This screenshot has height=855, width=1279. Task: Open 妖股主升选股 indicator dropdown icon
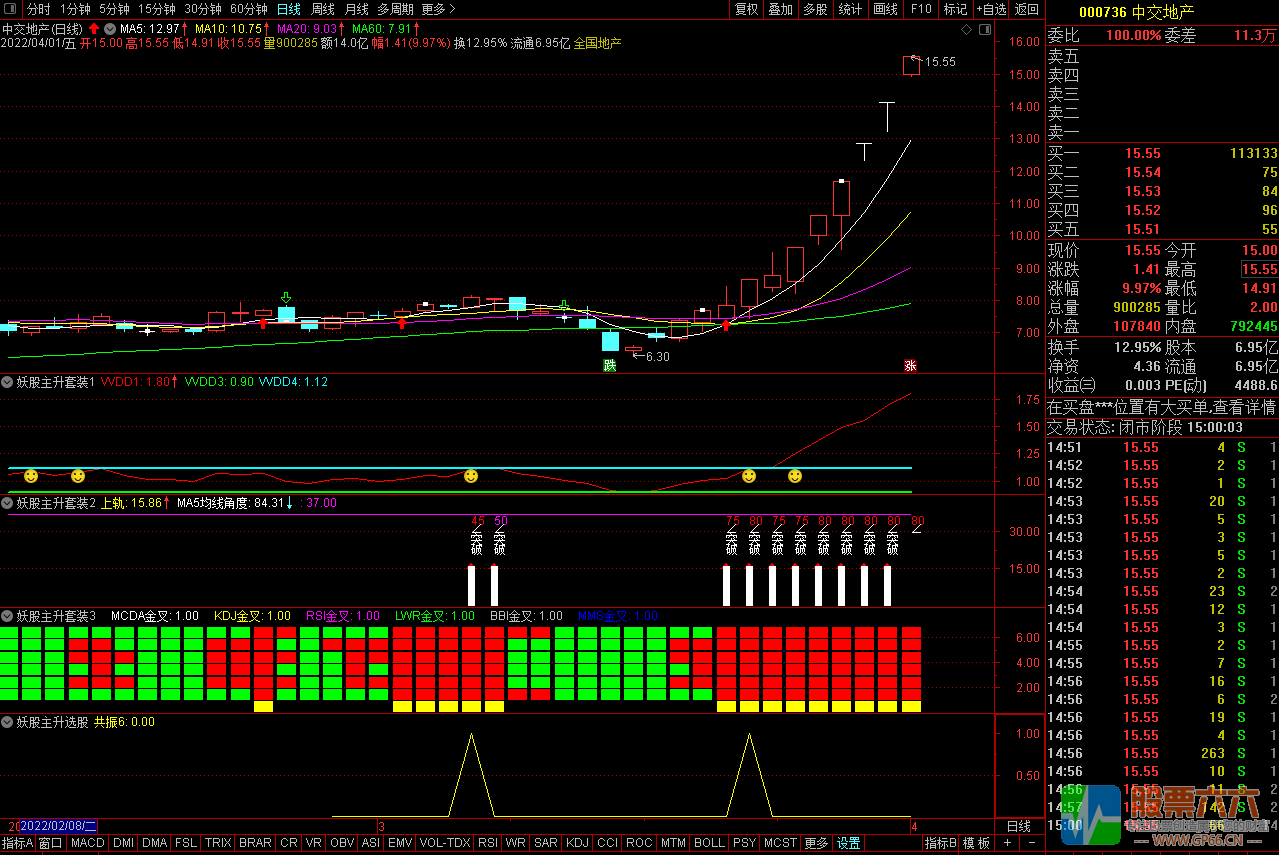pyautogui.click(x=7, y=721)
